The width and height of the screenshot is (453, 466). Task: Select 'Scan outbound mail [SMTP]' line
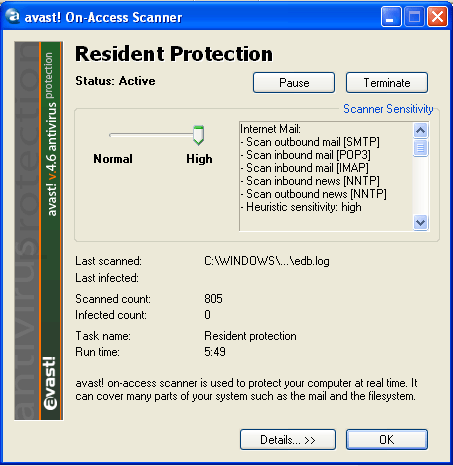[x=310, y=142]
